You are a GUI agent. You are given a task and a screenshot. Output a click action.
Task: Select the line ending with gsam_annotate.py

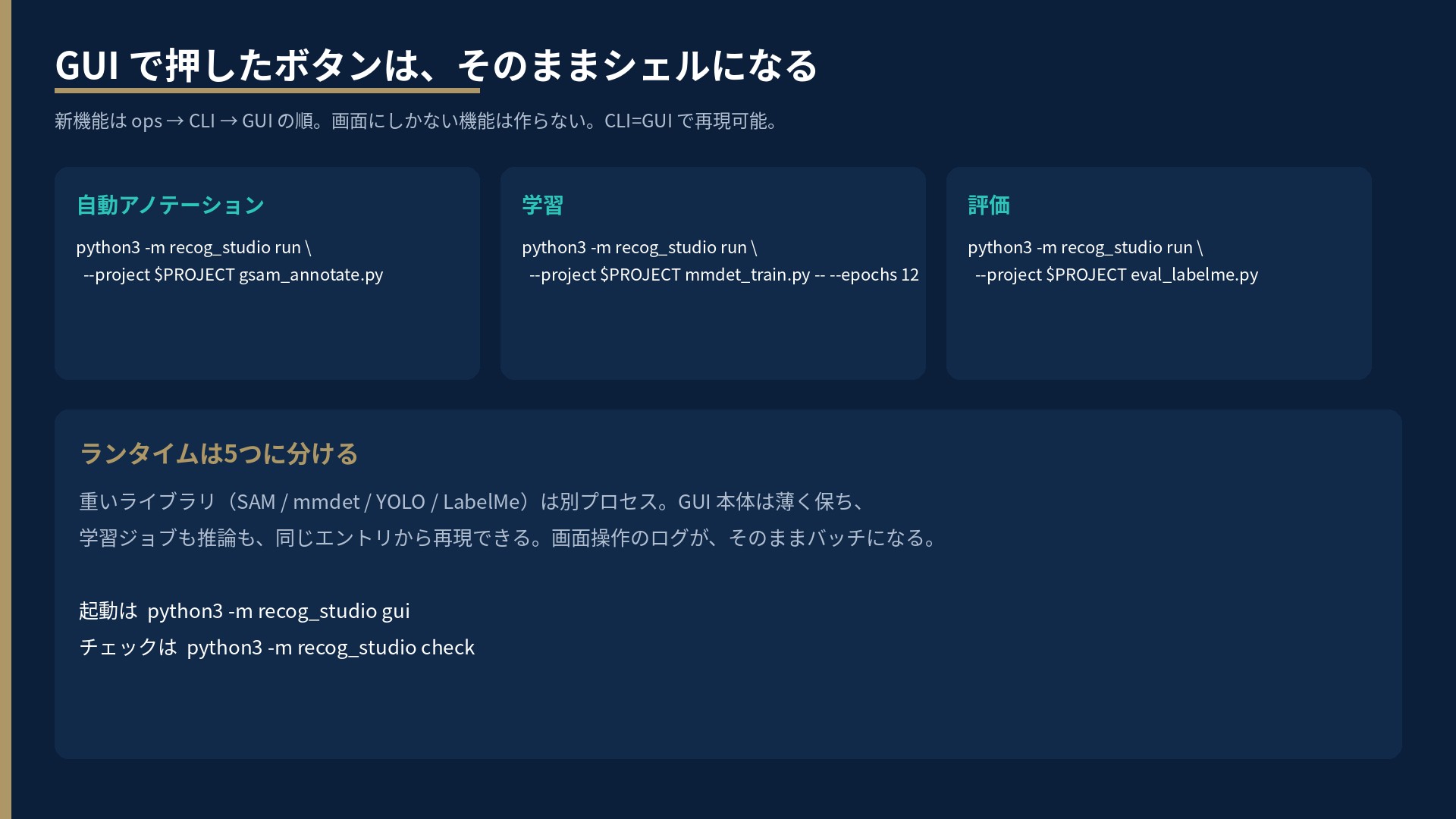(x=234, y=275)
